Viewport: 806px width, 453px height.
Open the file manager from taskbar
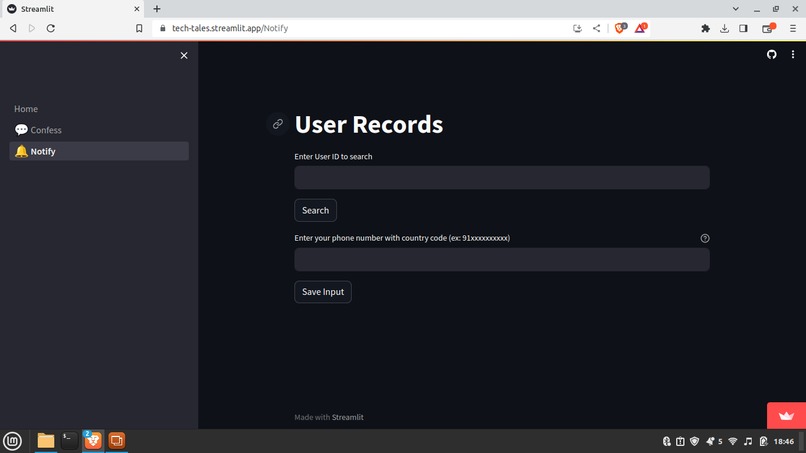(46, 441)
